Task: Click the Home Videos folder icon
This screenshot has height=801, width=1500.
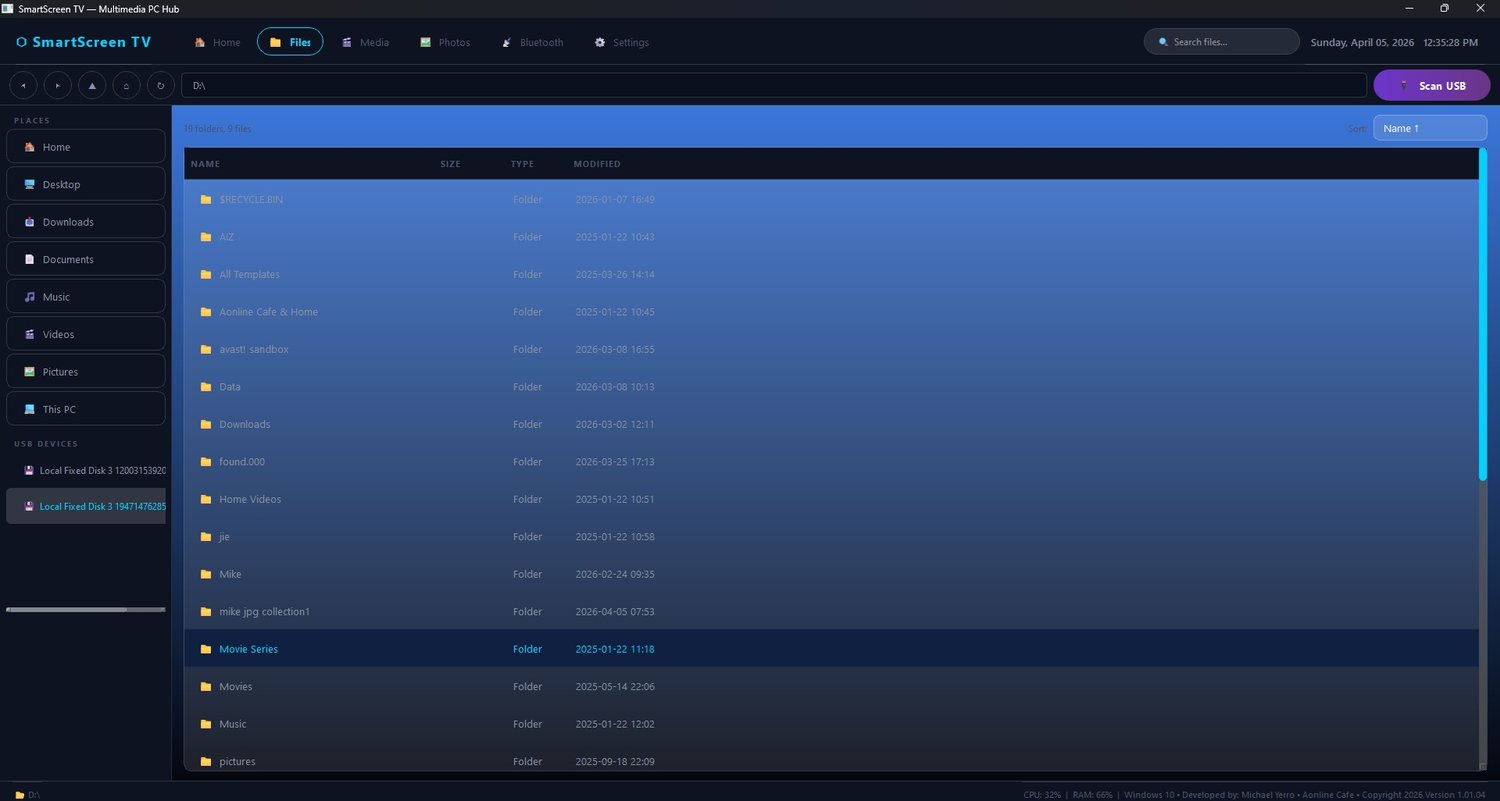Action: point(206,500)
